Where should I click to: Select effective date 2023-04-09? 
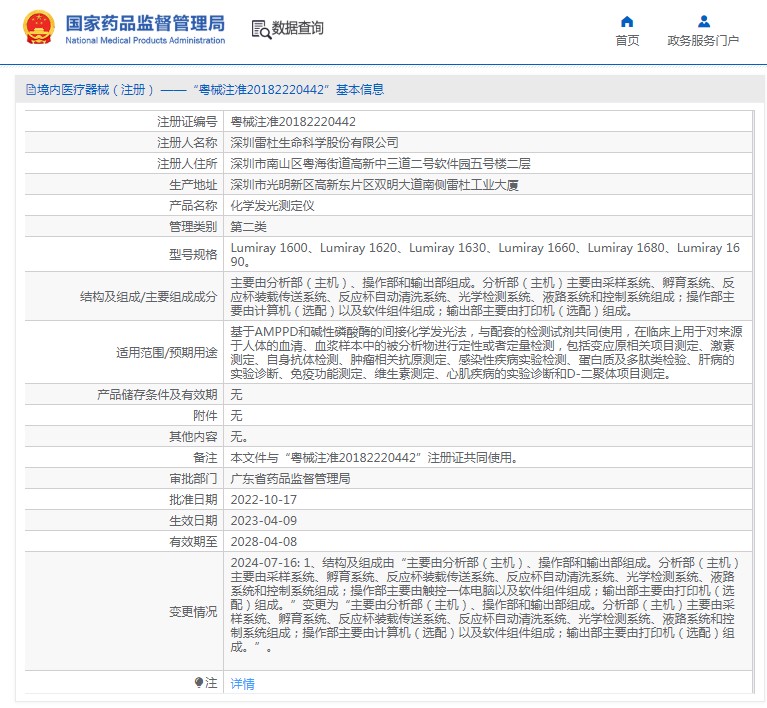pyautogui.click(x=264, y=521)
